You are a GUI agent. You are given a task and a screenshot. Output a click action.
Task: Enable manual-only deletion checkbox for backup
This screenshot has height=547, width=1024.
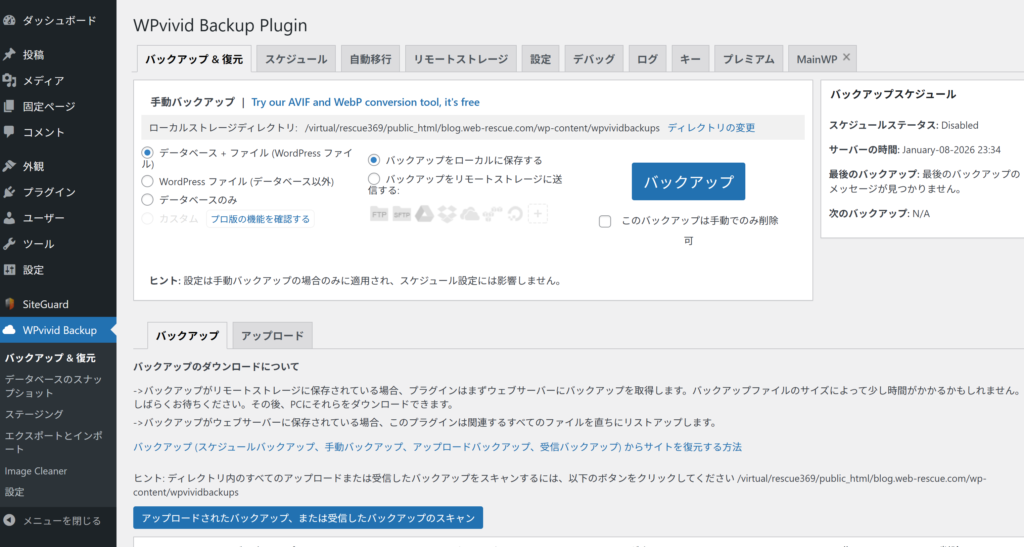click(x=605, y=222)
